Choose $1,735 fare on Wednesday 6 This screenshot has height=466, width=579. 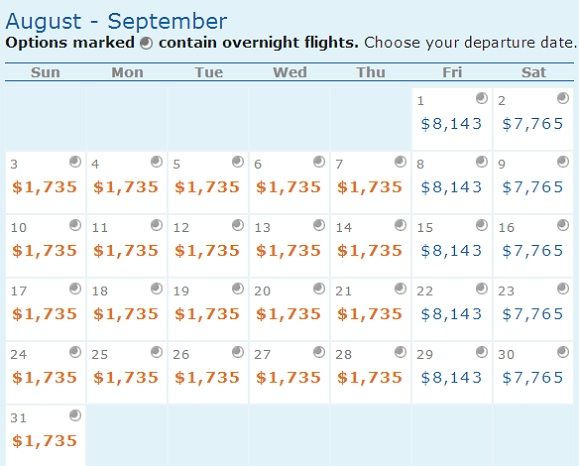(288, 187)
